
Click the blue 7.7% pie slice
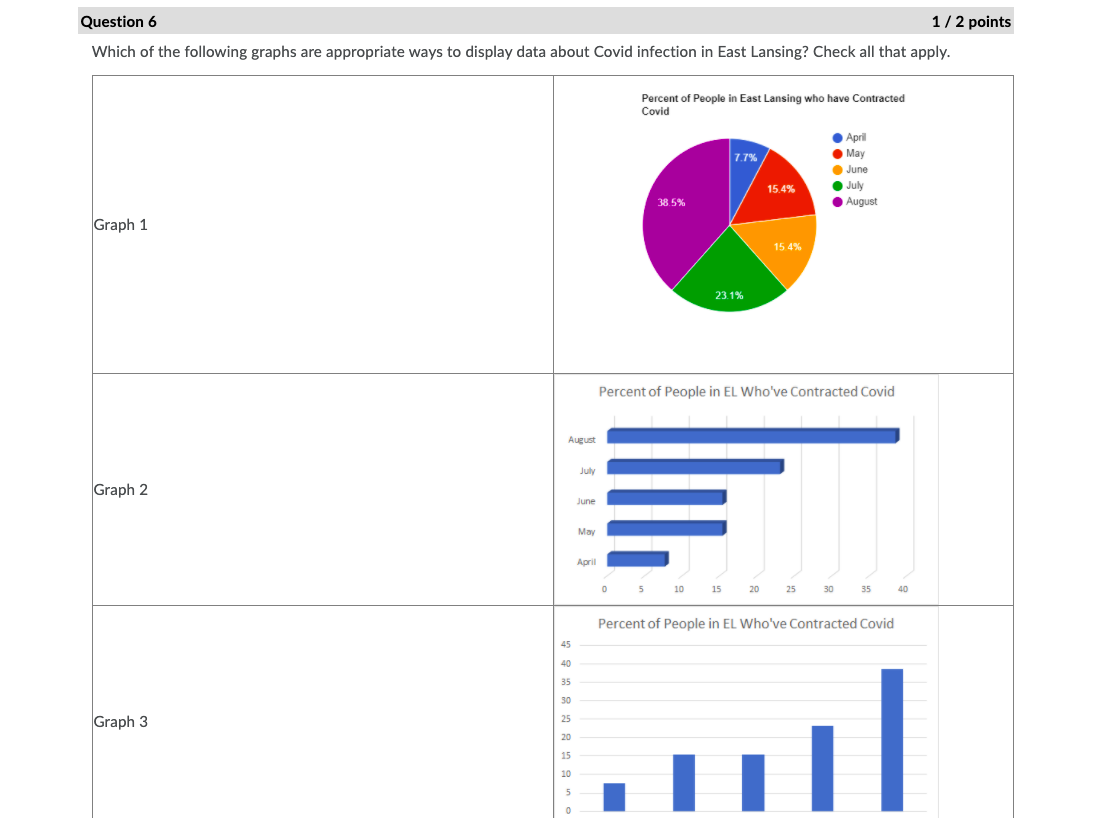(745, 171)
